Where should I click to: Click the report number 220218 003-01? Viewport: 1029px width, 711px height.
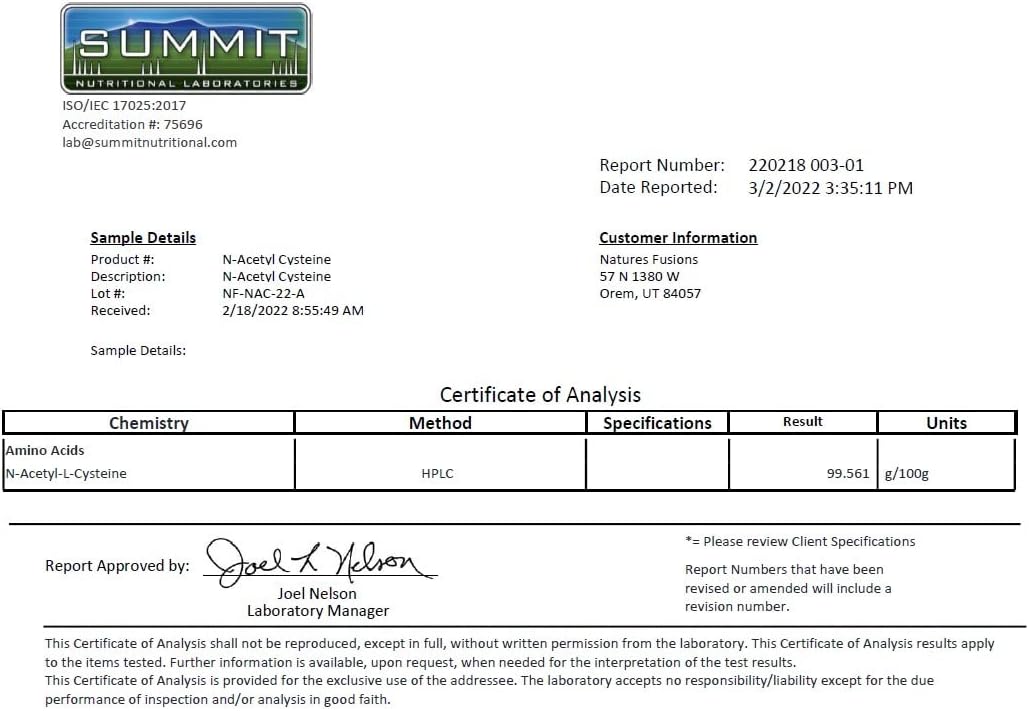[805, 165]
